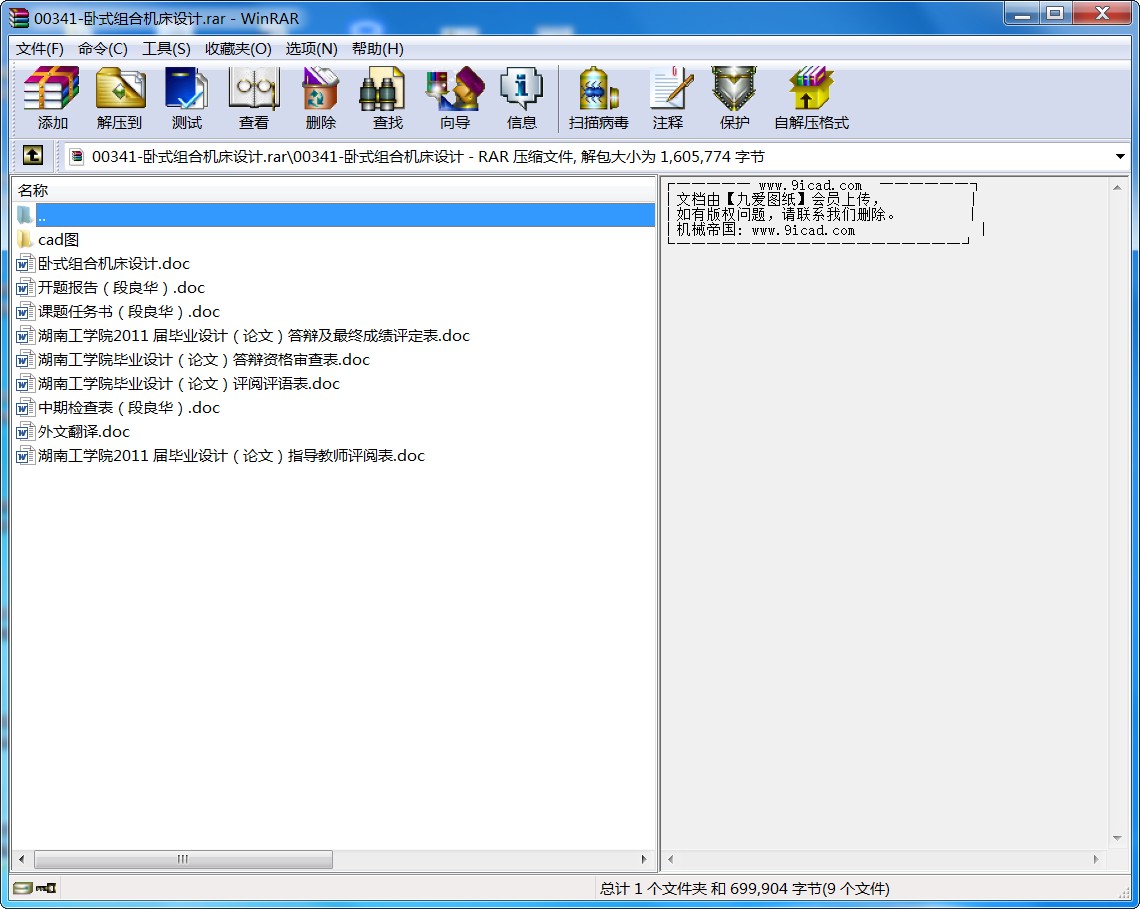Click the archive path text in address bar
The width and height of the screenshot is (1140, 909).
click(428, 156)
